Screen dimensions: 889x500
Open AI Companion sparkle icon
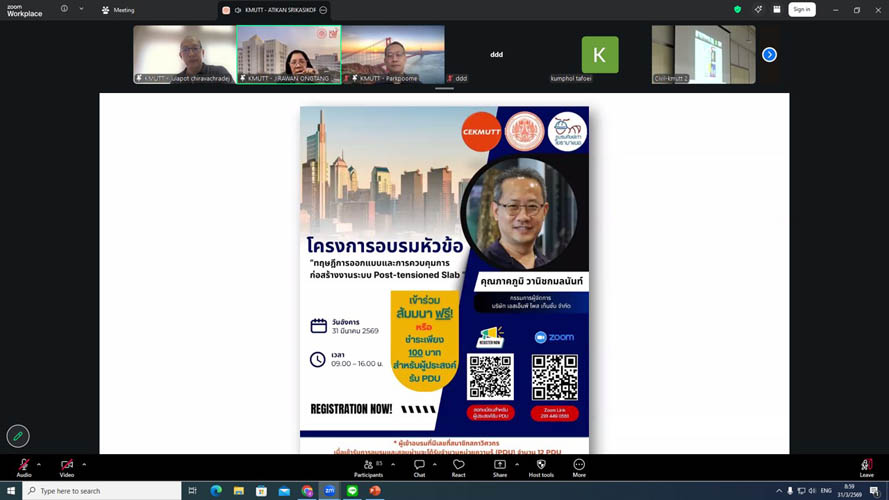click(x=758, y=10)
